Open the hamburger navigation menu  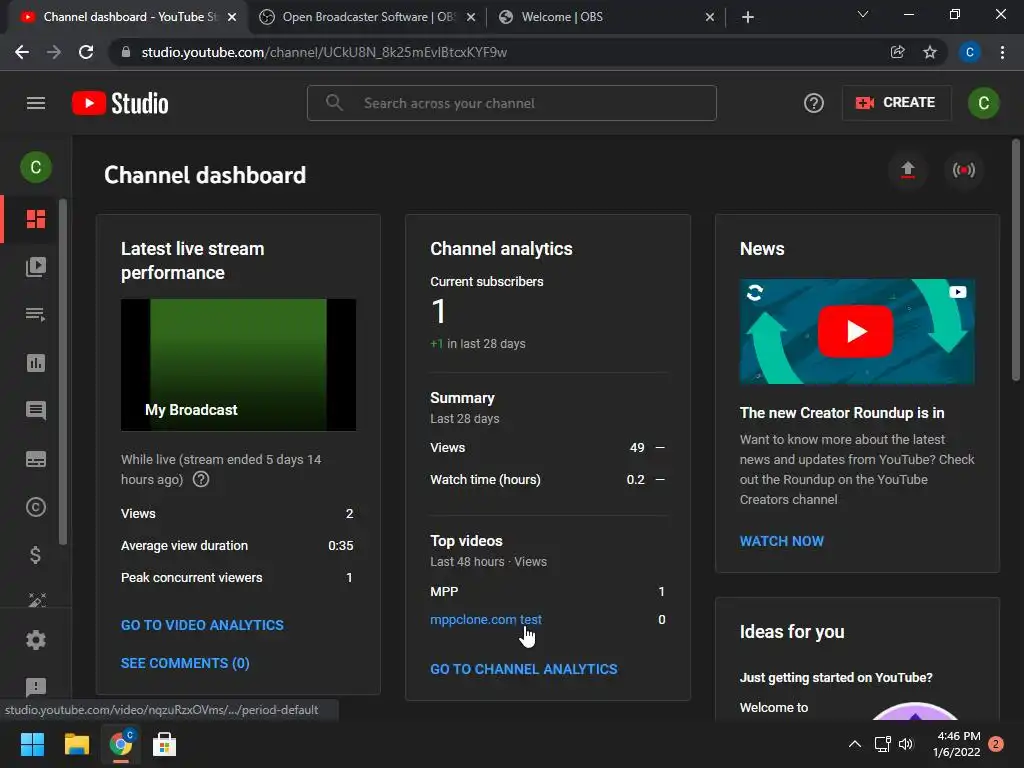click(36, 103)
